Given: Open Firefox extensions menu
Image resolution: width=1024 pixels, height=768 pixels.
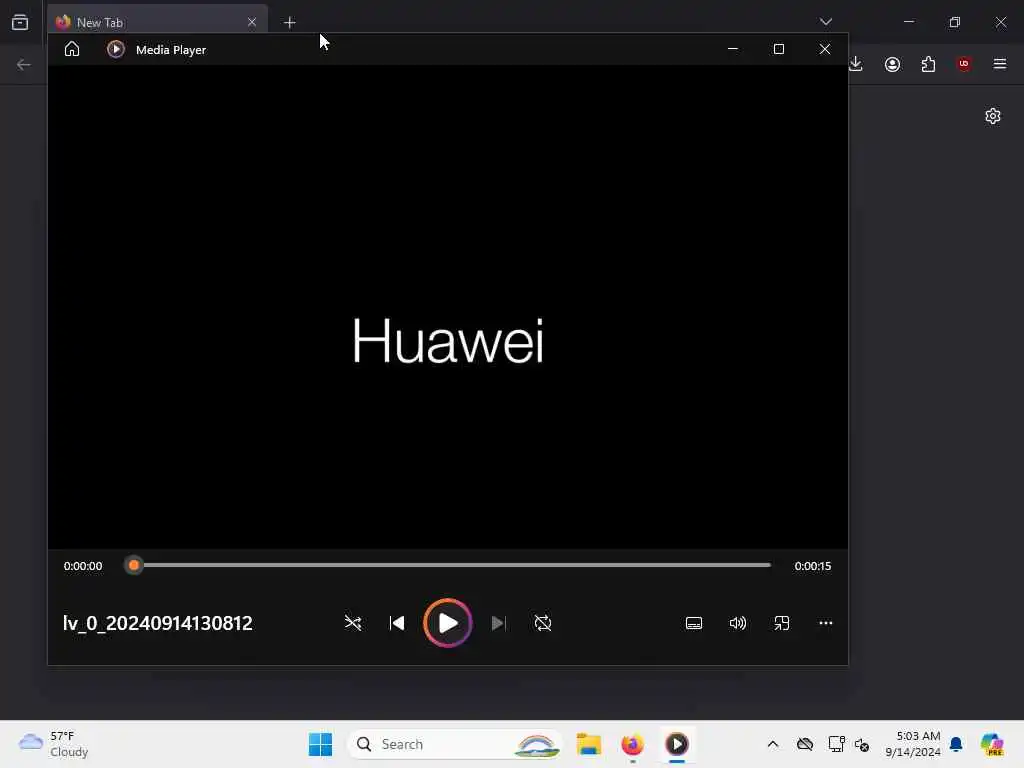Looking at the screenshot, I should click(928, 64).
